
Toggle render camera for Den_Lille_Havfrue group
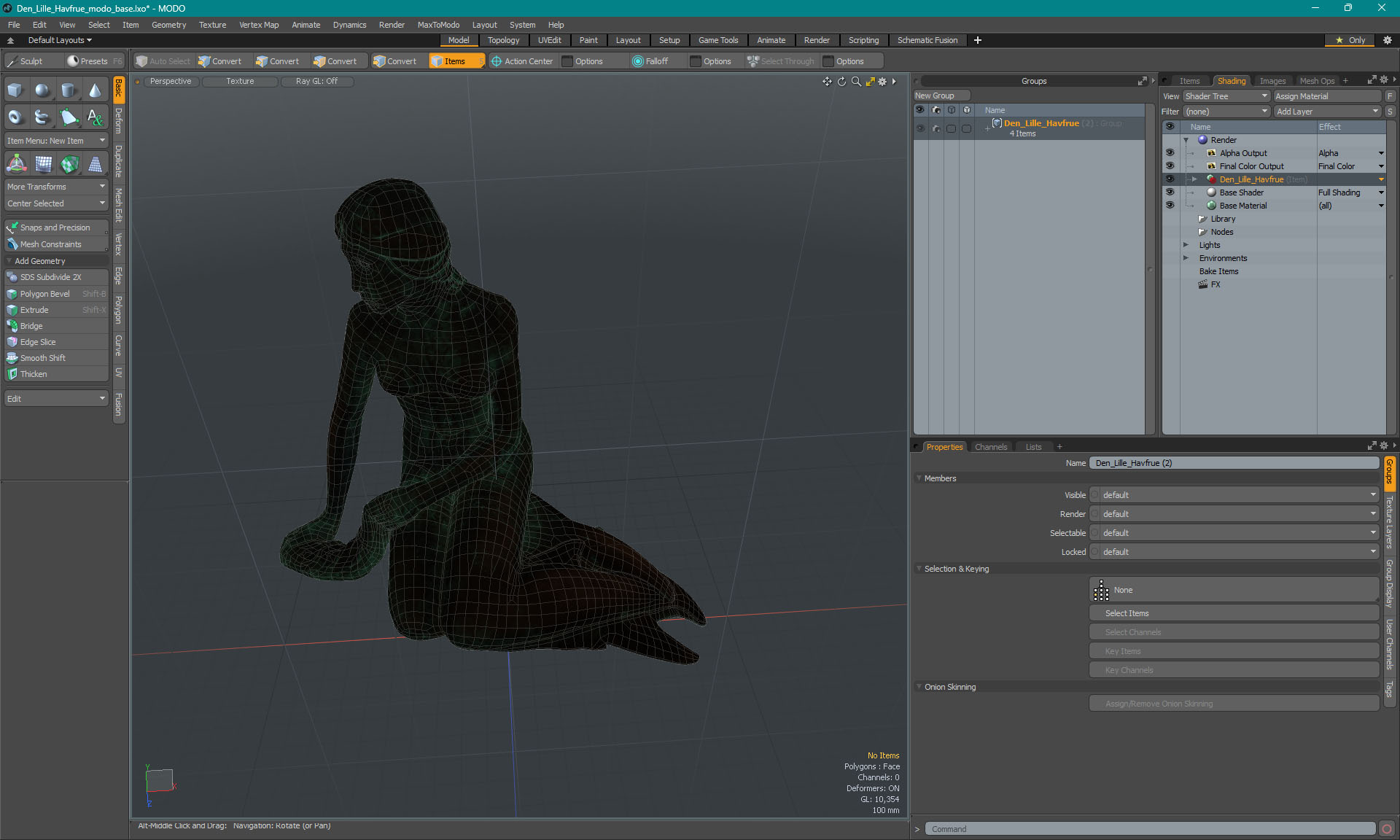tap(936, 128)
